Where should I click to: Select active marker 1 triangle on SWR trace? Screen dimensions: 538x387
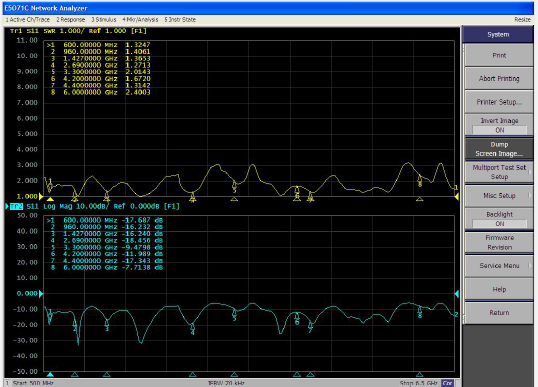50,199
